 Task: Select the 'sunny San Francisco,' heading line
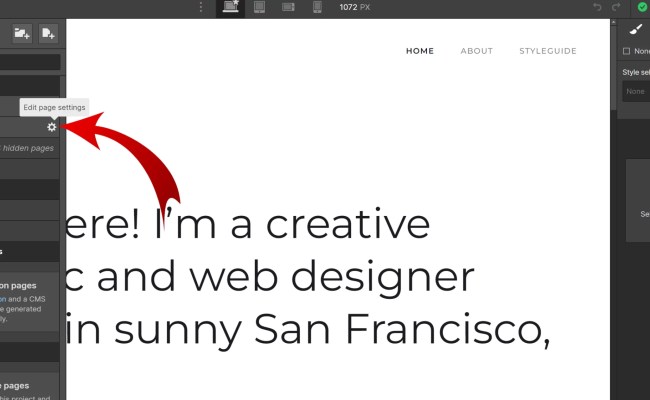point(332,330)
